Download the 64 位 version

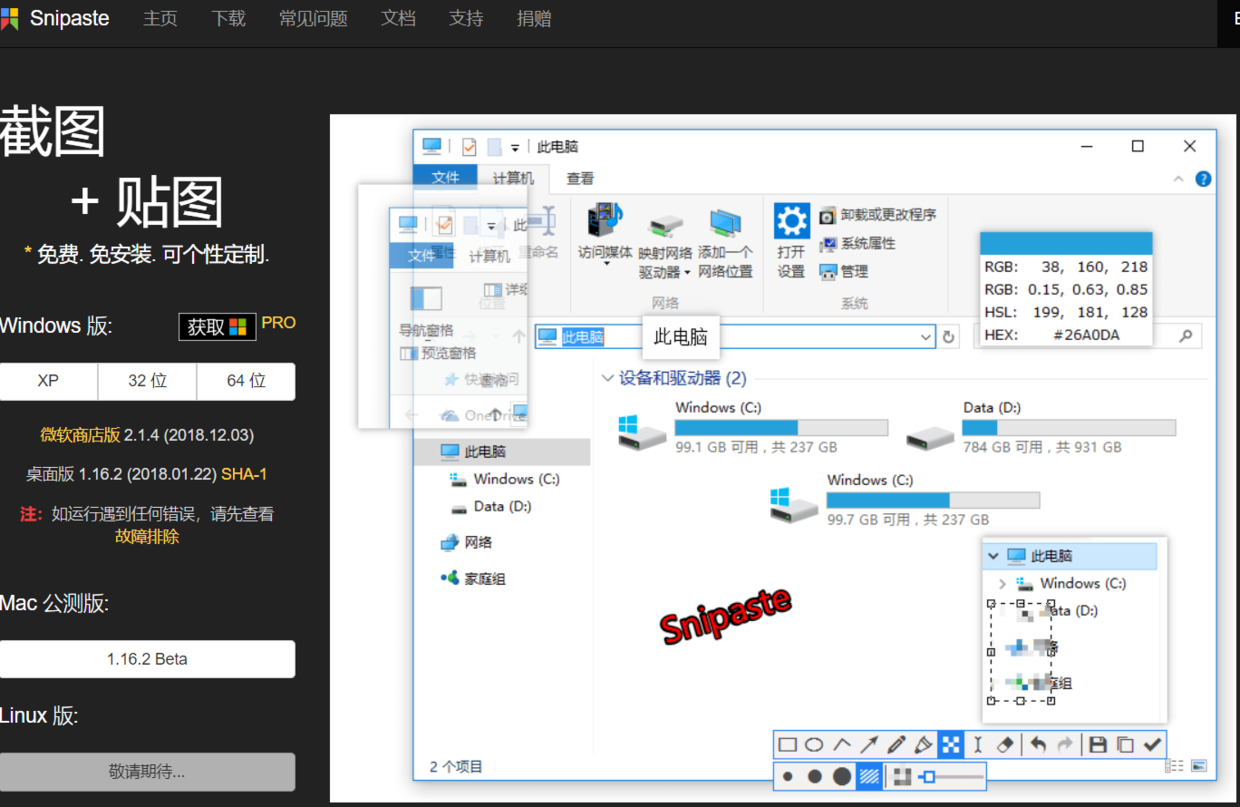pyautogui.click(x=246, y=381)
